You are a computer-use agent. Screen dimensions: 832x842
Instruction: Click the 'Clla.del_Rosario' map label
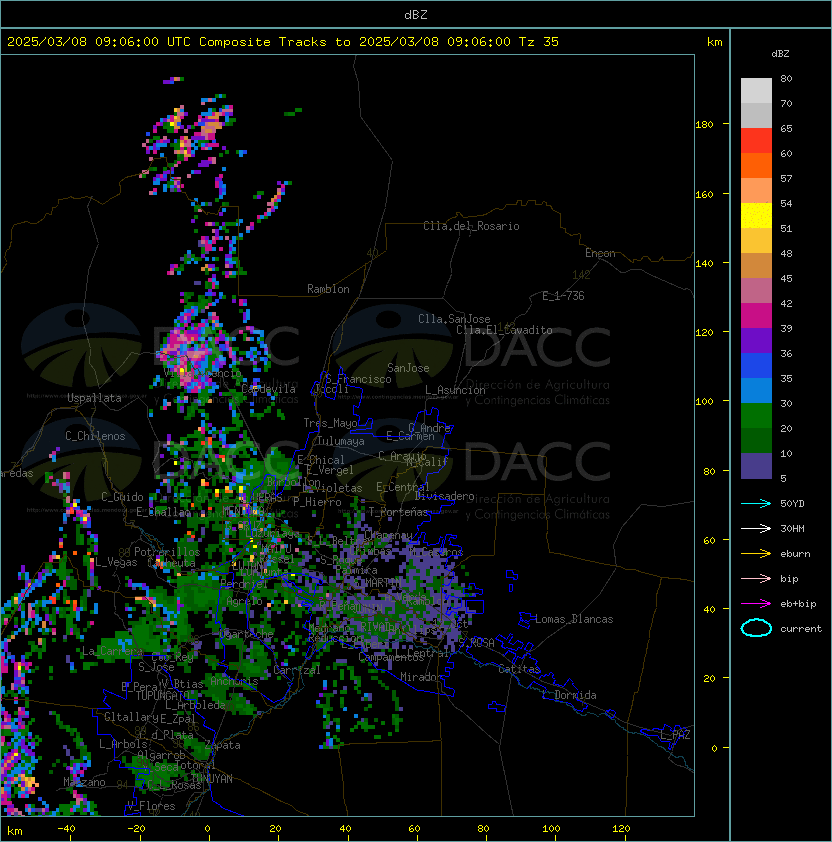tap(471, 226)
